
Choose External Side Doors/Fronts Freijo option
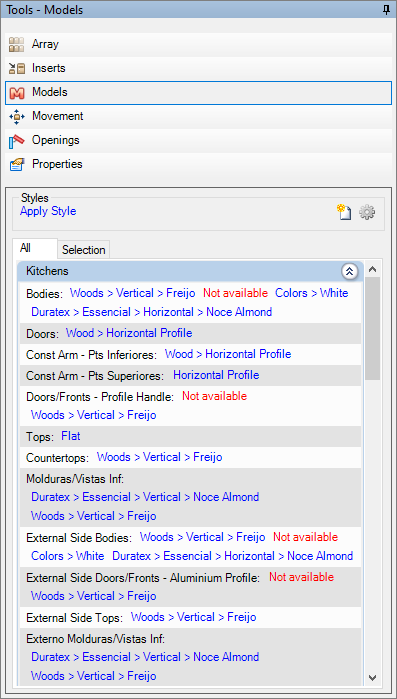94,596
